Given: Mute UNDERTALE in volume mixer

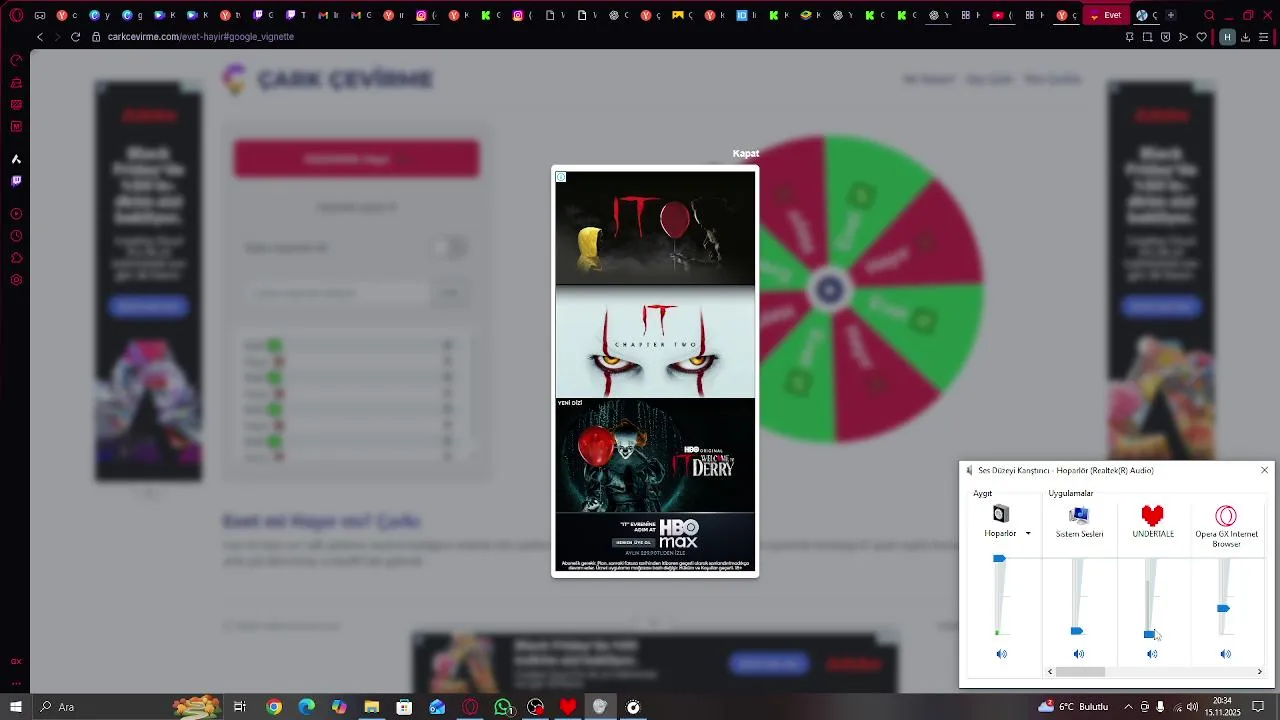Looking at the screenshot, I should [1152, 654].
